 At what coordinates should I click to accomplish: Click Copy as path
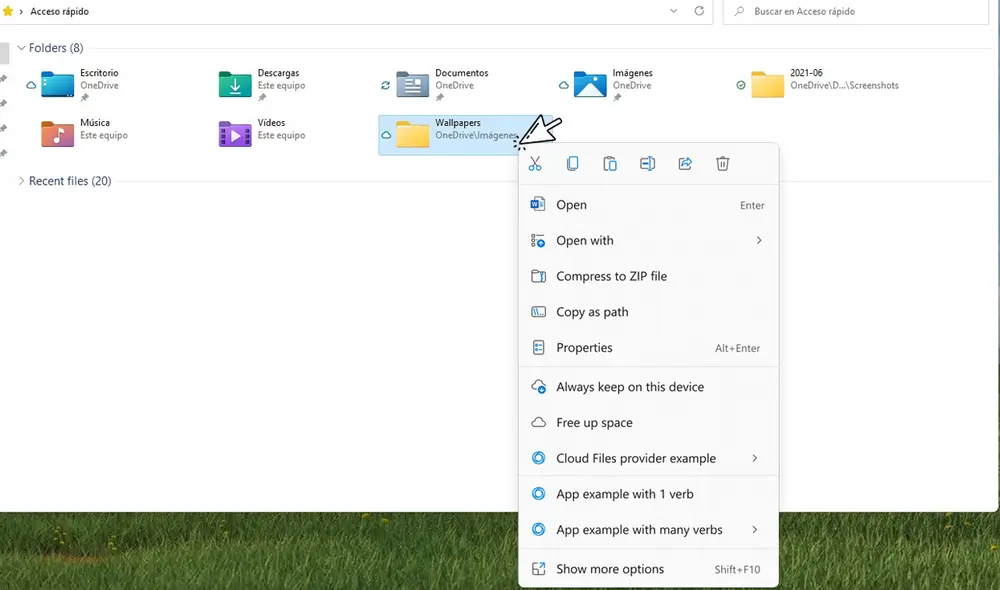coord(592,312)
